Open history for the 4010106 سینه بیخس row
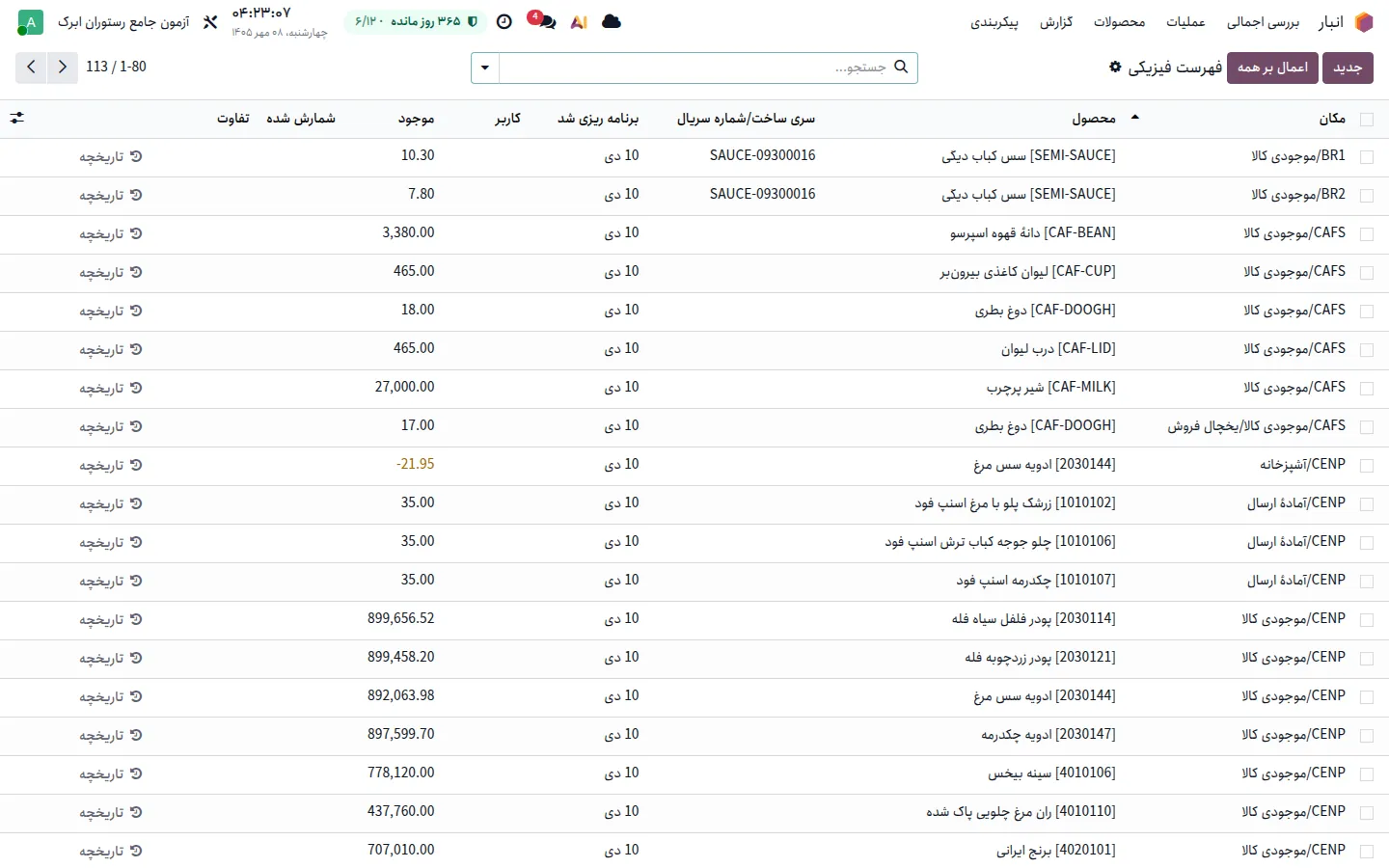This screenshot has height=868, width=1389. click(x=111, y=774)
